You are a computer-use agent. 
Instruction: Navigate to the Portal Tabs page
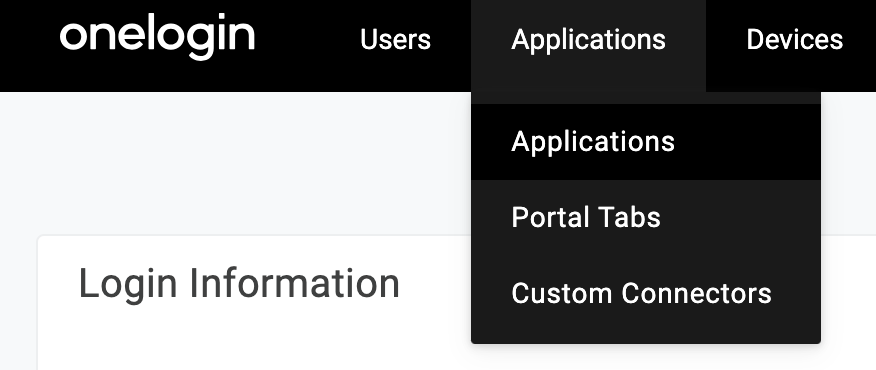(x=646, y=217)
